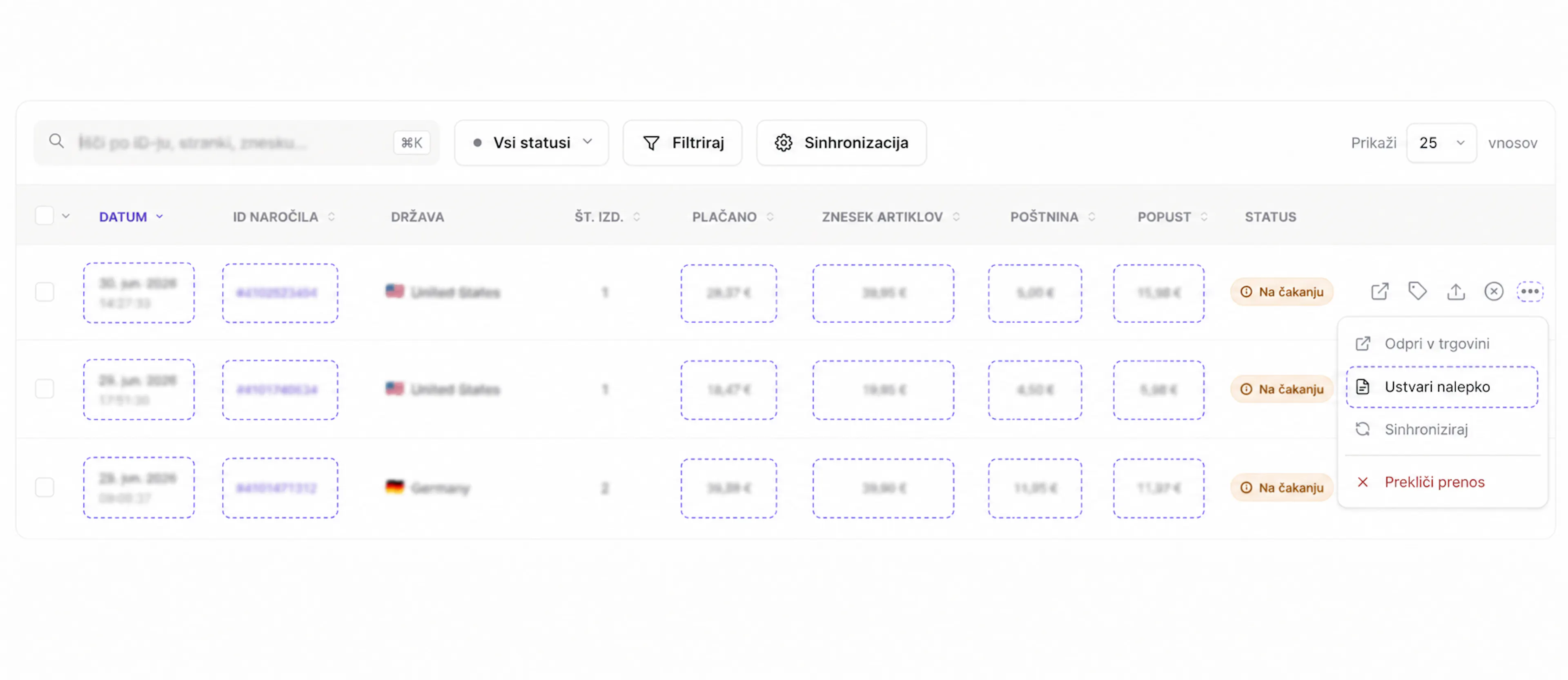Open the second row order ID link

[277, 390]
